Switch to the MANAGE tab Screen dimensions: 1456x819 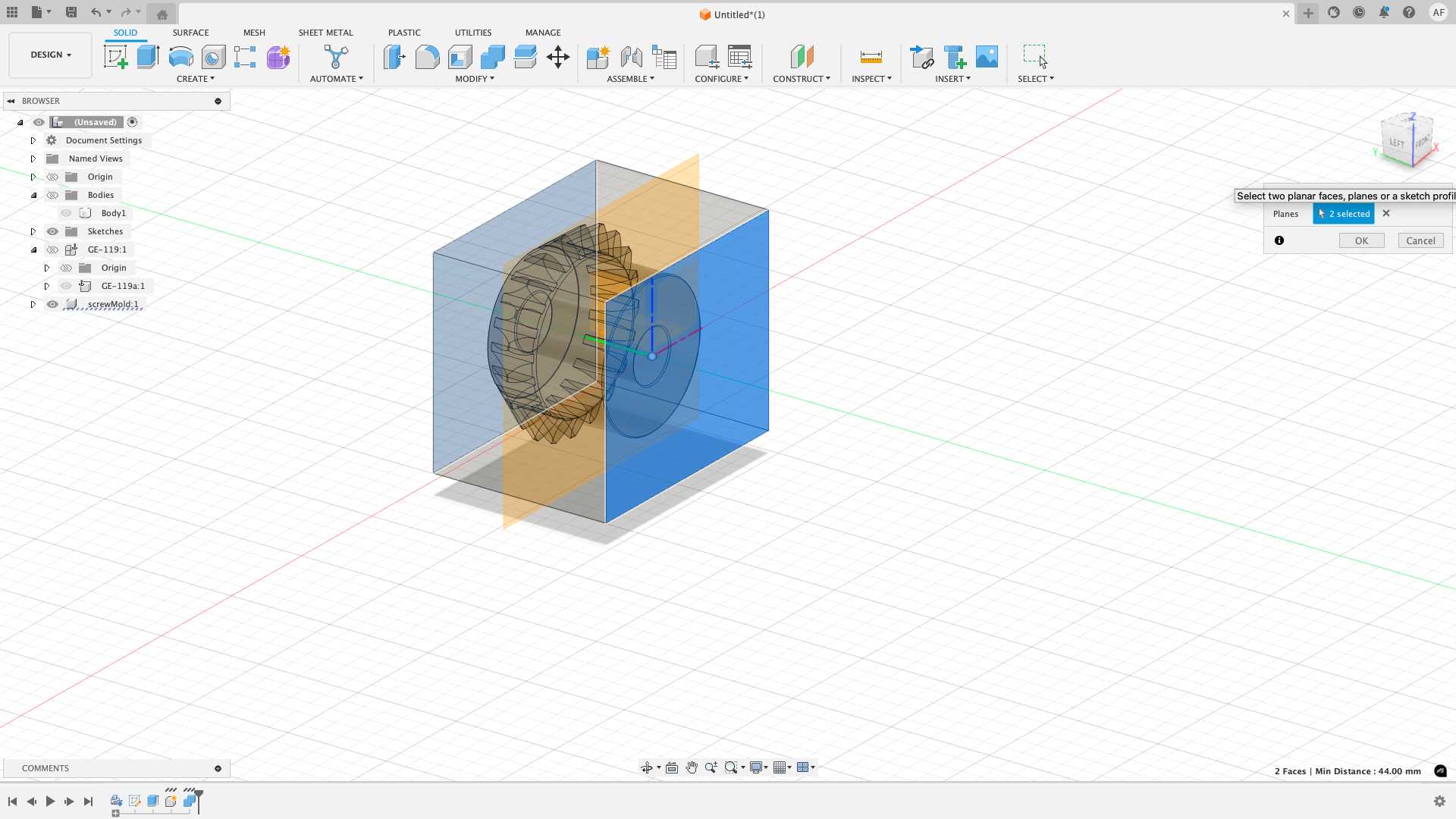click(543, 33)
